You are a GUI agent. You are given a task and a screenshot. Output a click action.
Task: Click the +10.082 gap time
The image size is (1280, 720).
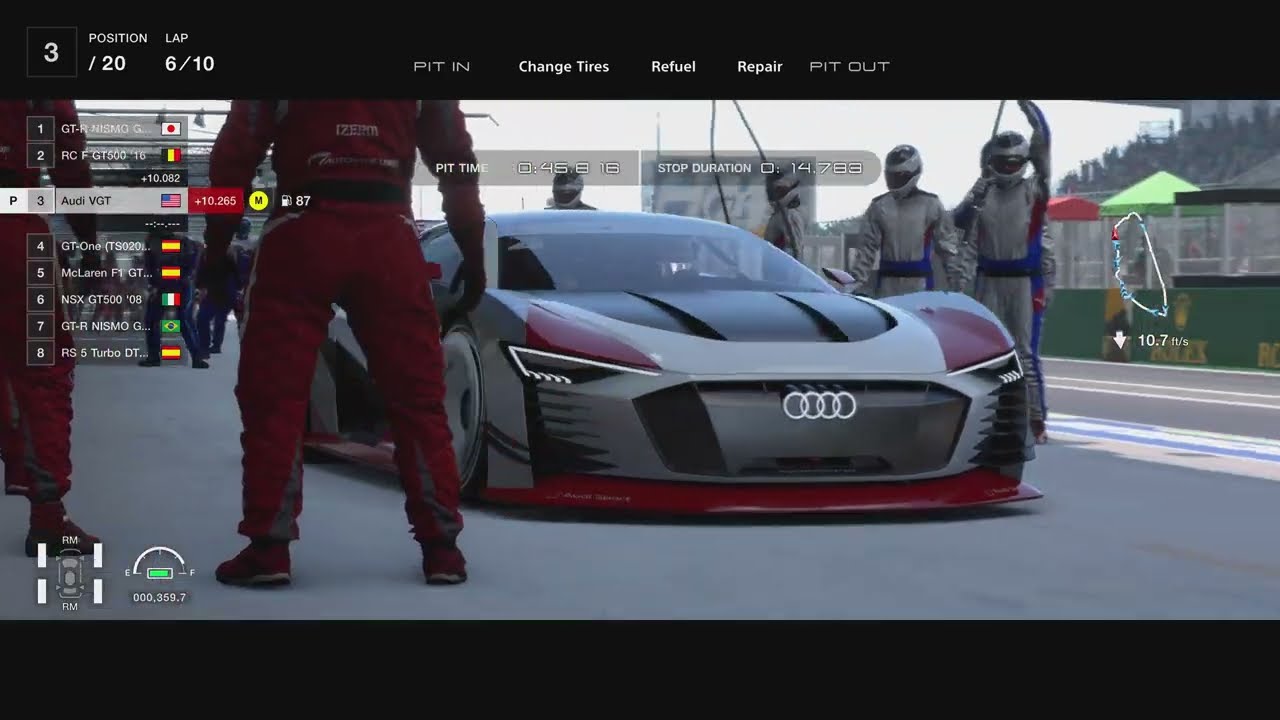pyautogui.click(x=160, y=178)
